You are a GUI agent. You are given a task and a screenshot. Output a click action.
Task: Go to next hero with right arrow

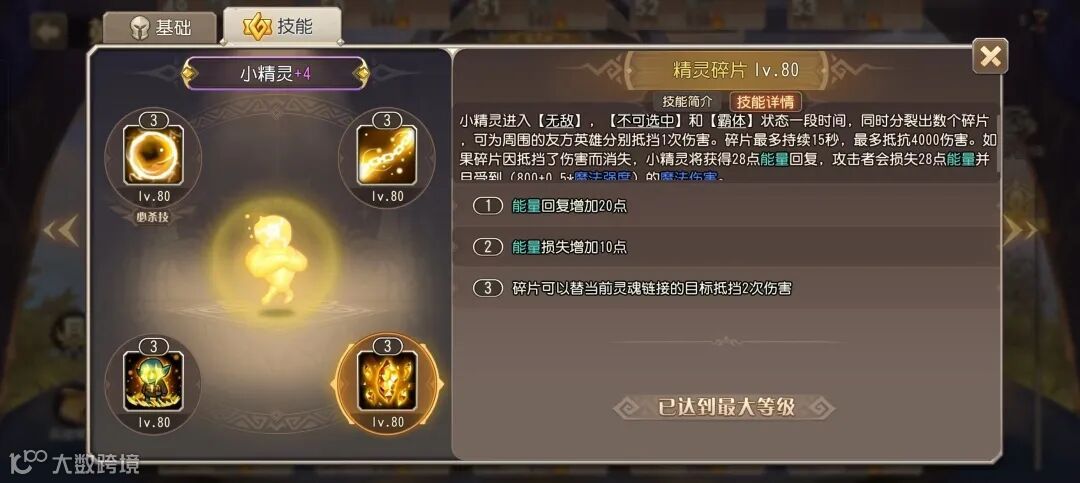(1019, 231)
